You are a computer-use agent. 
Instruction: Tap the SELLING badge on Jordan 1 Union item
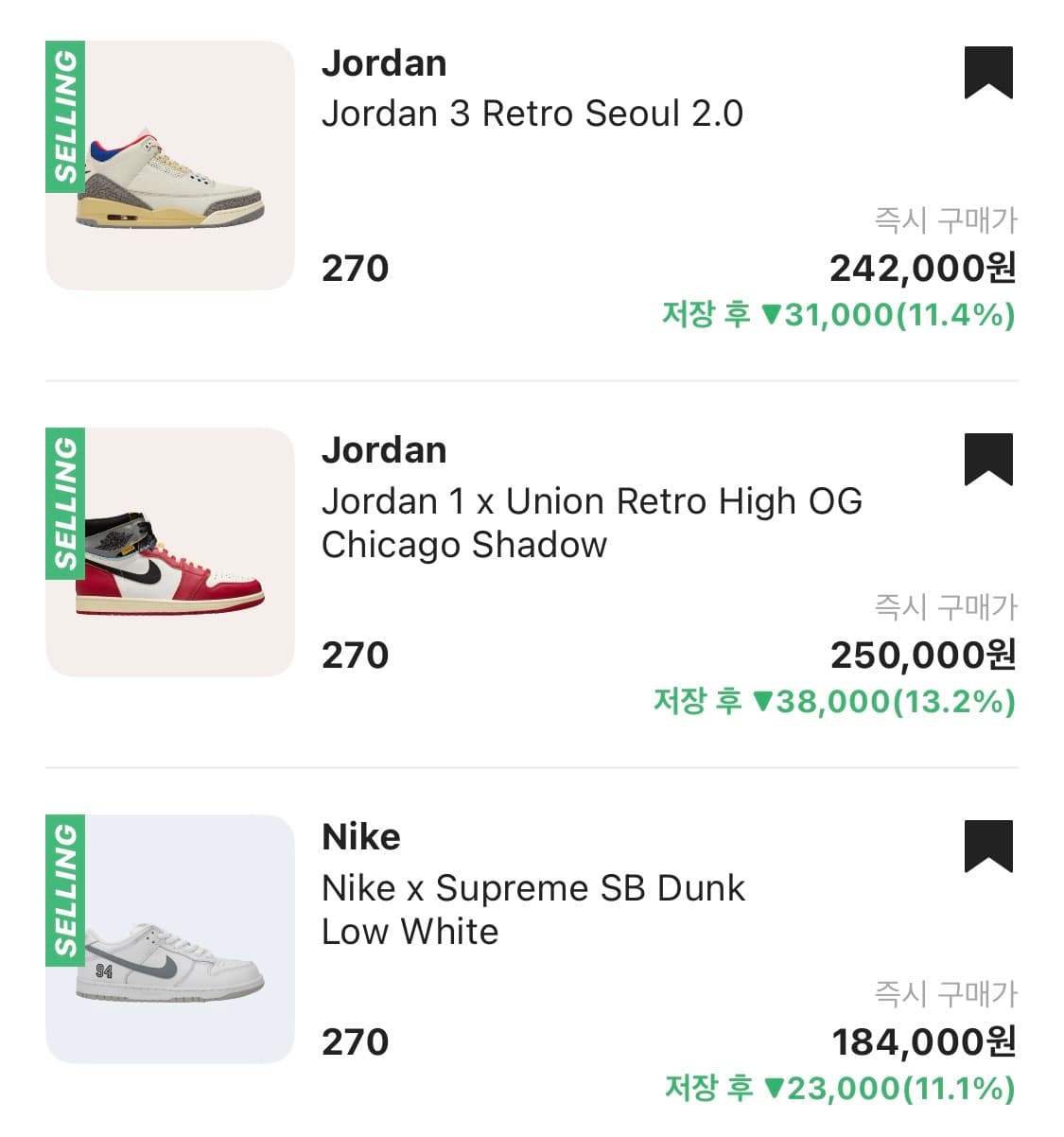tap(65, 503)
